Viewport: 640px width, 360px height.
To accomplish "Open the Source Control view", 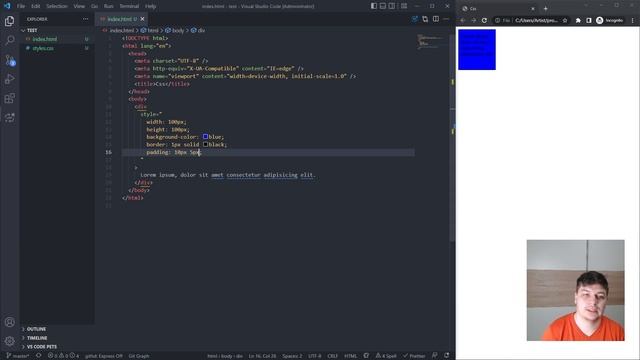I will pyautogui.click(x=9, y=60).
